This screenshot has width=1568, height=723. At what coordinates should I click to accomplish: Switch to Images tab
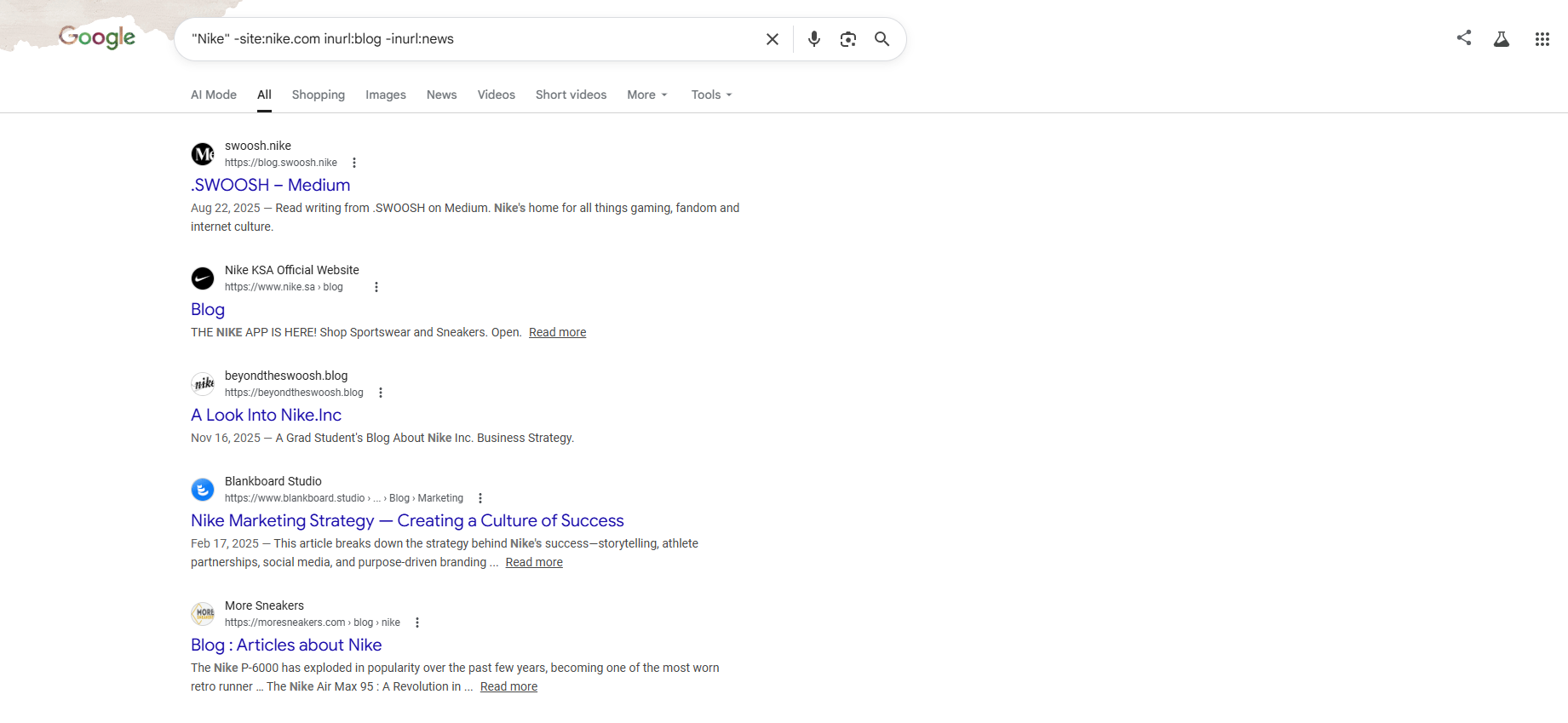pyautogui.click(x=386, y=95)
